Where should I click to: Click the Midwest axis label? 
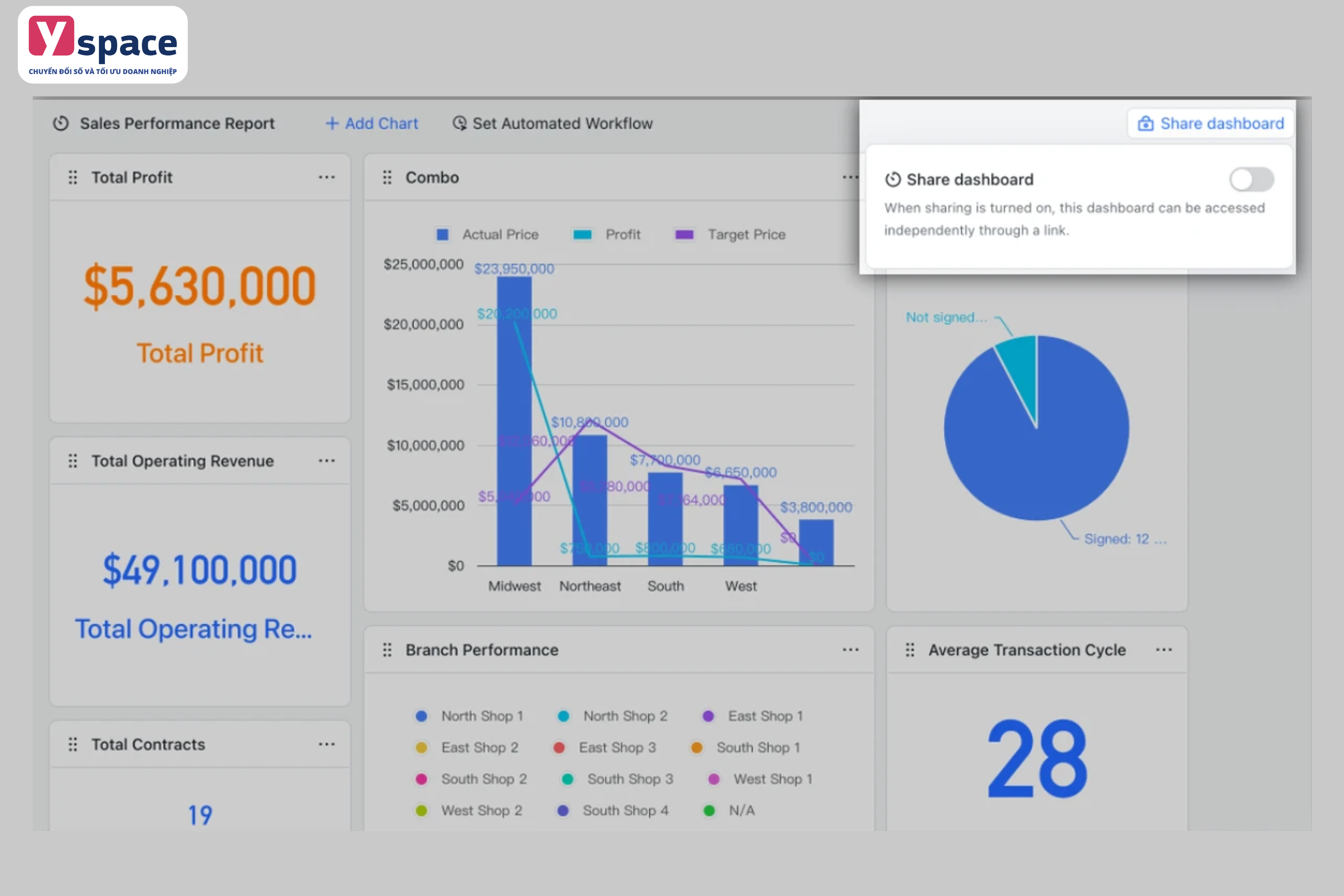514,586
